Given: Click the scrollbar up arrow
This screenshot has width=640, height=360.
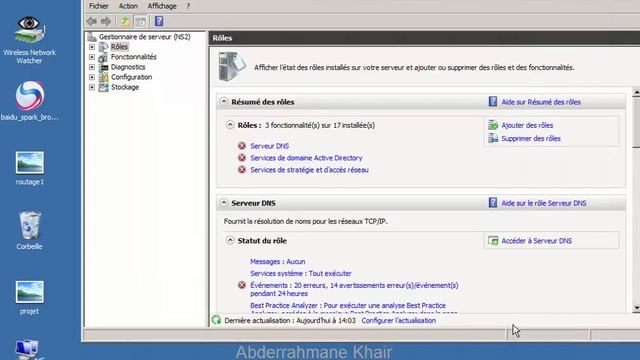Looking at the screenshot, I should click(636, 93).
